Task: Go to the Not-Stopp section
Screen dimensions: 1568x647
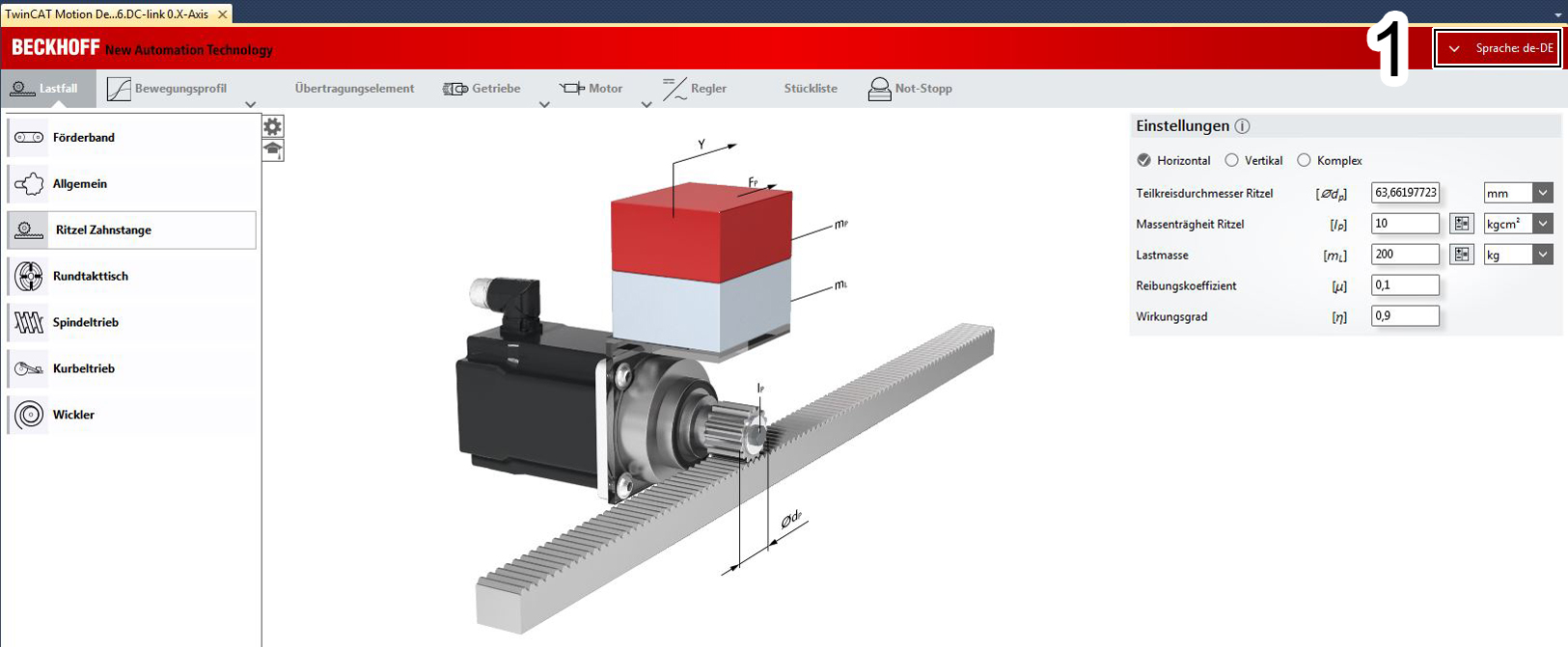Action: coord(910,89)
